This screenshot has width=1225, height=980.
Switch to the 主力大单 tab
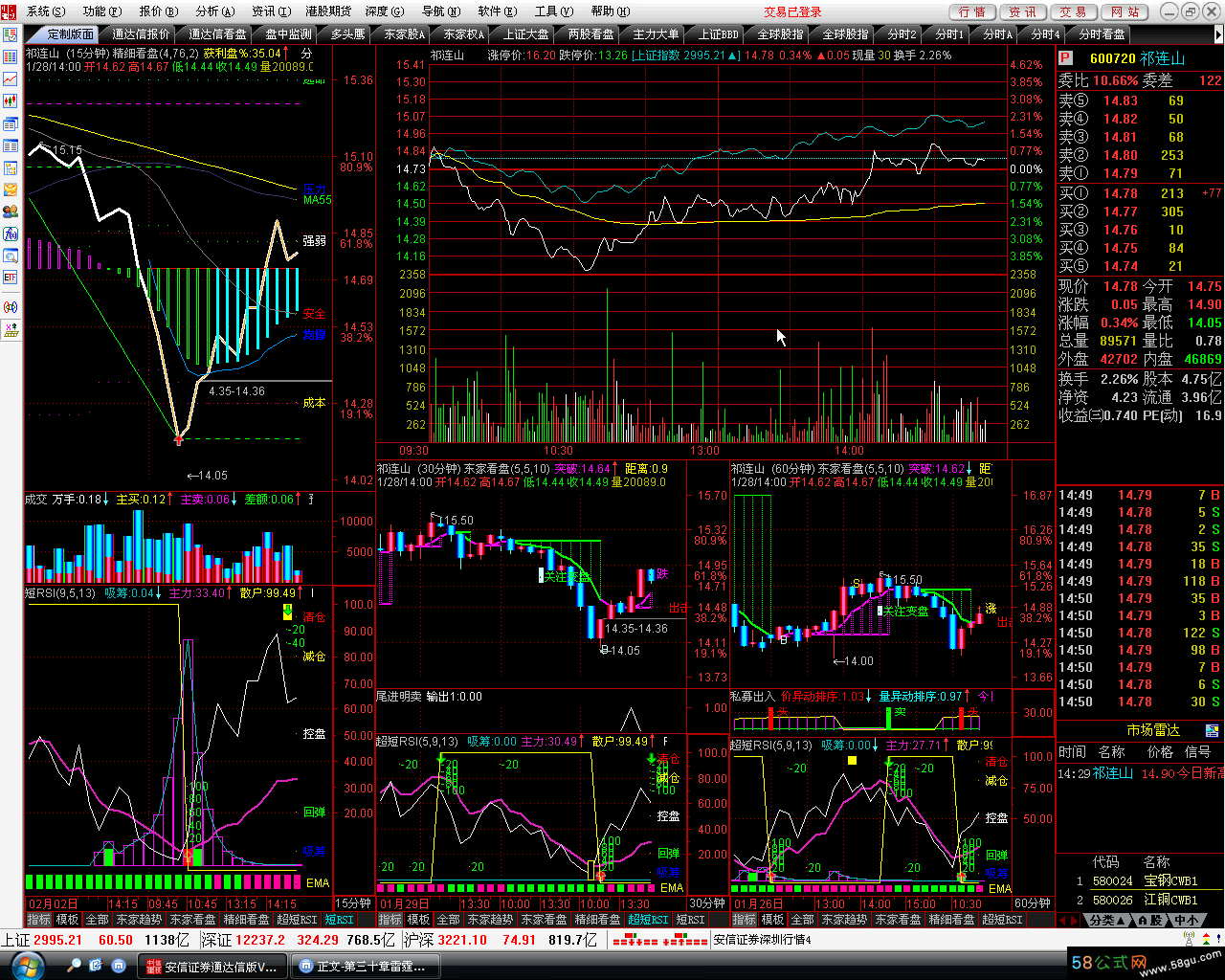point(656,34)
